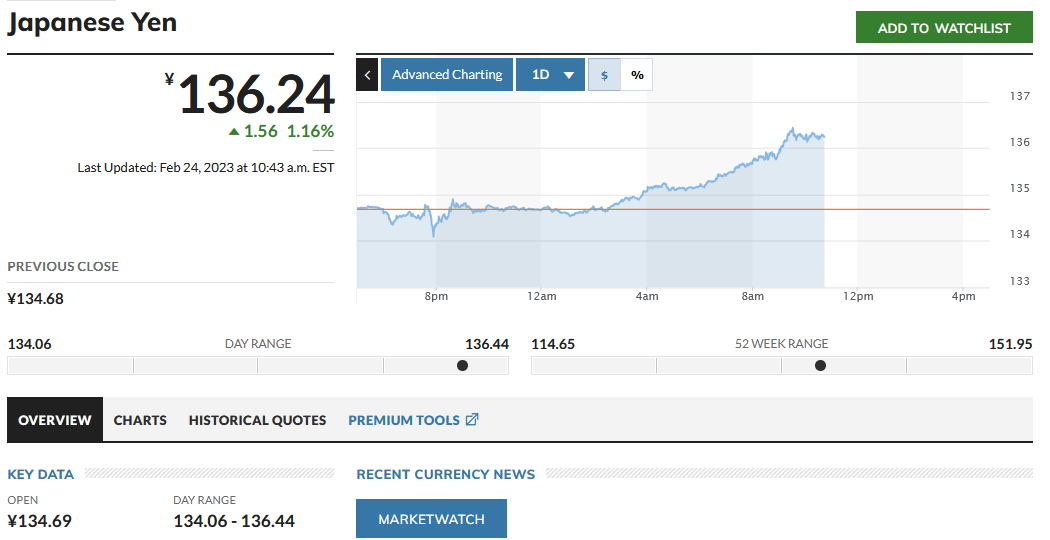Viewport: 1050px width, 540px height.
Task: Open the external link icon beside Premium Tools
Action: (x=472, y=420)
